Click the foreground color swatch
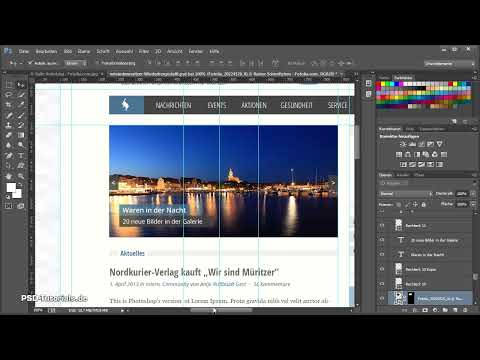The height and width of the screenshot is (360, 480). coord(11,187)
